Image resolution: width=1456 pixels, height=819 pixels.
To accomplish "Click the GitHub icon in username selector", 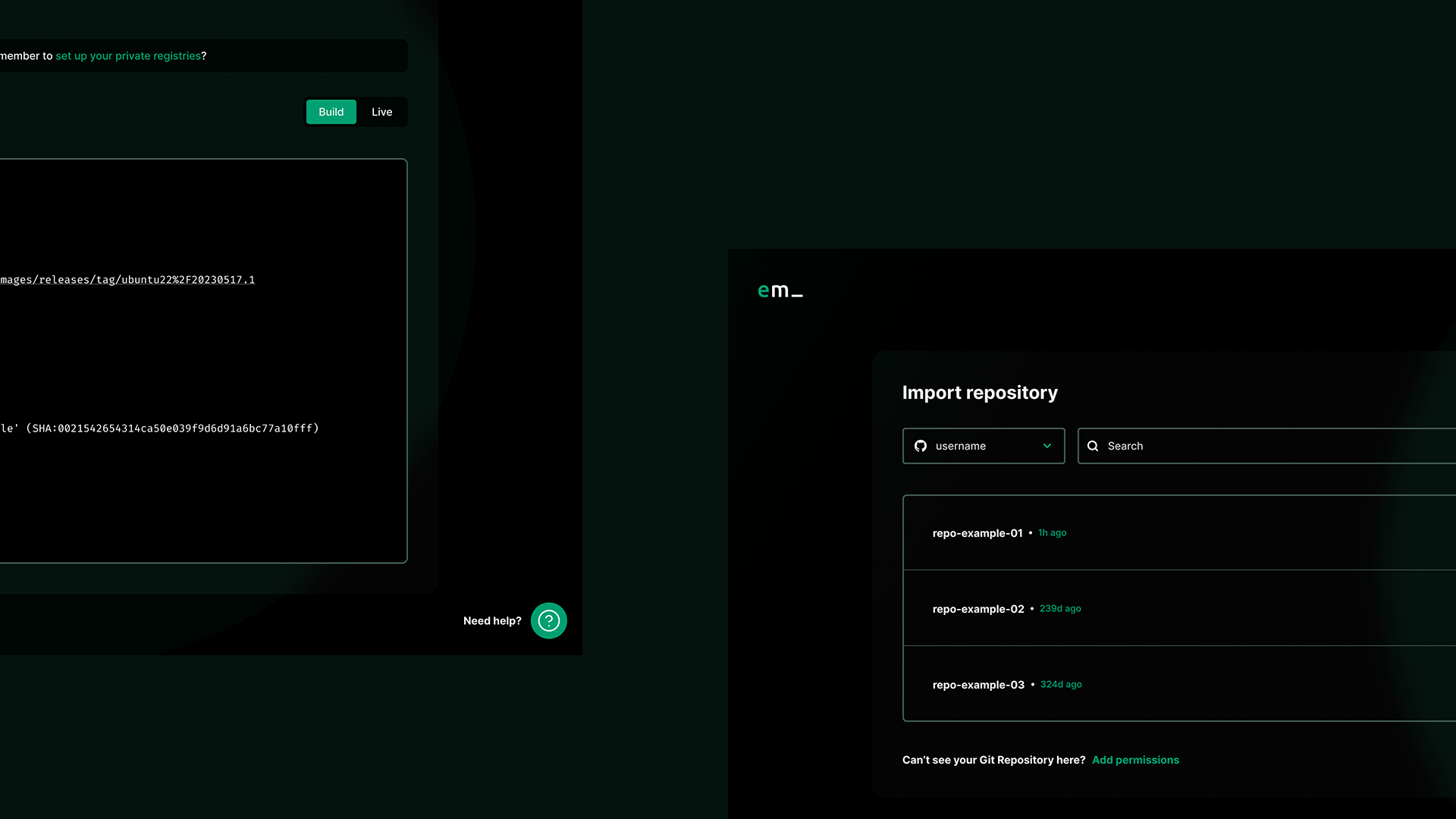I will click(920, 446).
